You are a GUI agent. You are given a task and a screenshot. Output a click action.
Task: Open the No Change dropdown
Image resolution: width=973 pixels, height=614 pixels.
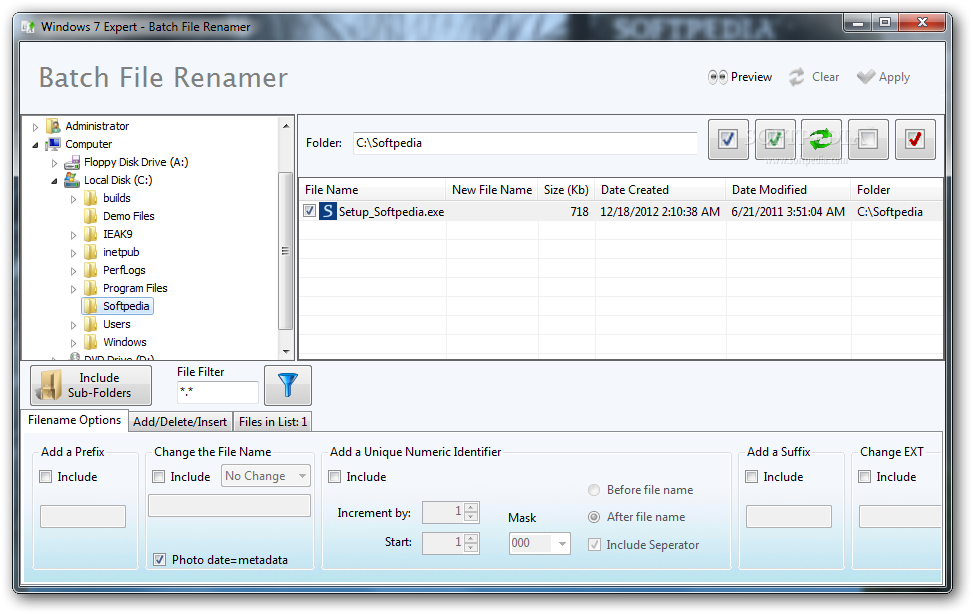266,476
